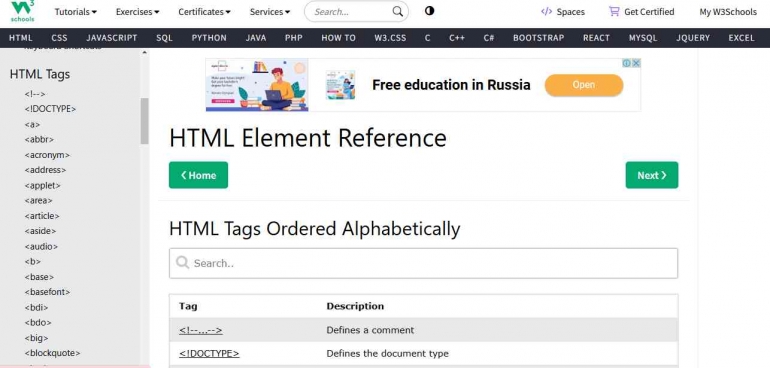Open <abbr> in the sidebar
Screen dimensions: 770x368
39,140
